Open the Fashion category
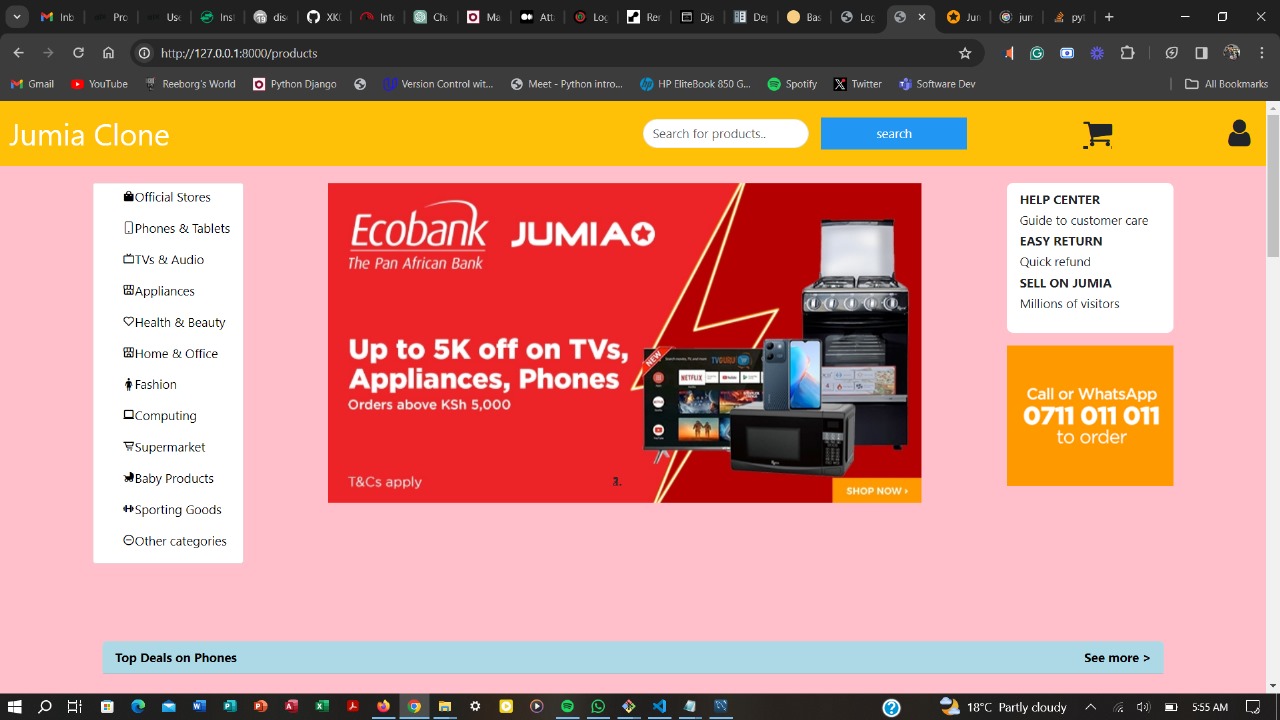This screenshot has width=1280, height=720. point(150,384)
